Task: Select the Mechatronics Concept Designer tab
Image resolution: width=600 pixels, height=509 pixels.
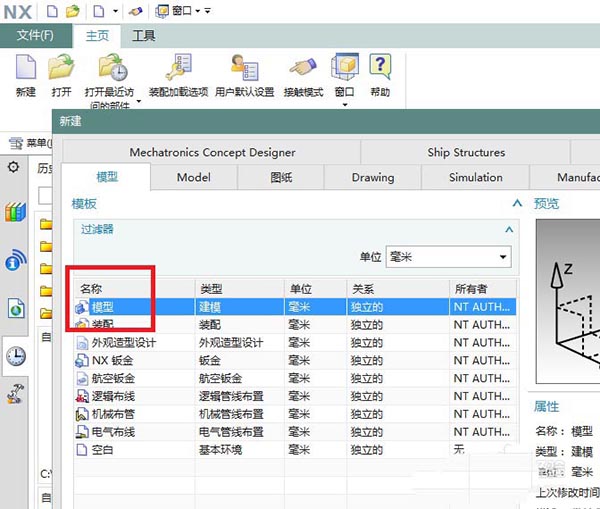Action: (x=212, y=152)
